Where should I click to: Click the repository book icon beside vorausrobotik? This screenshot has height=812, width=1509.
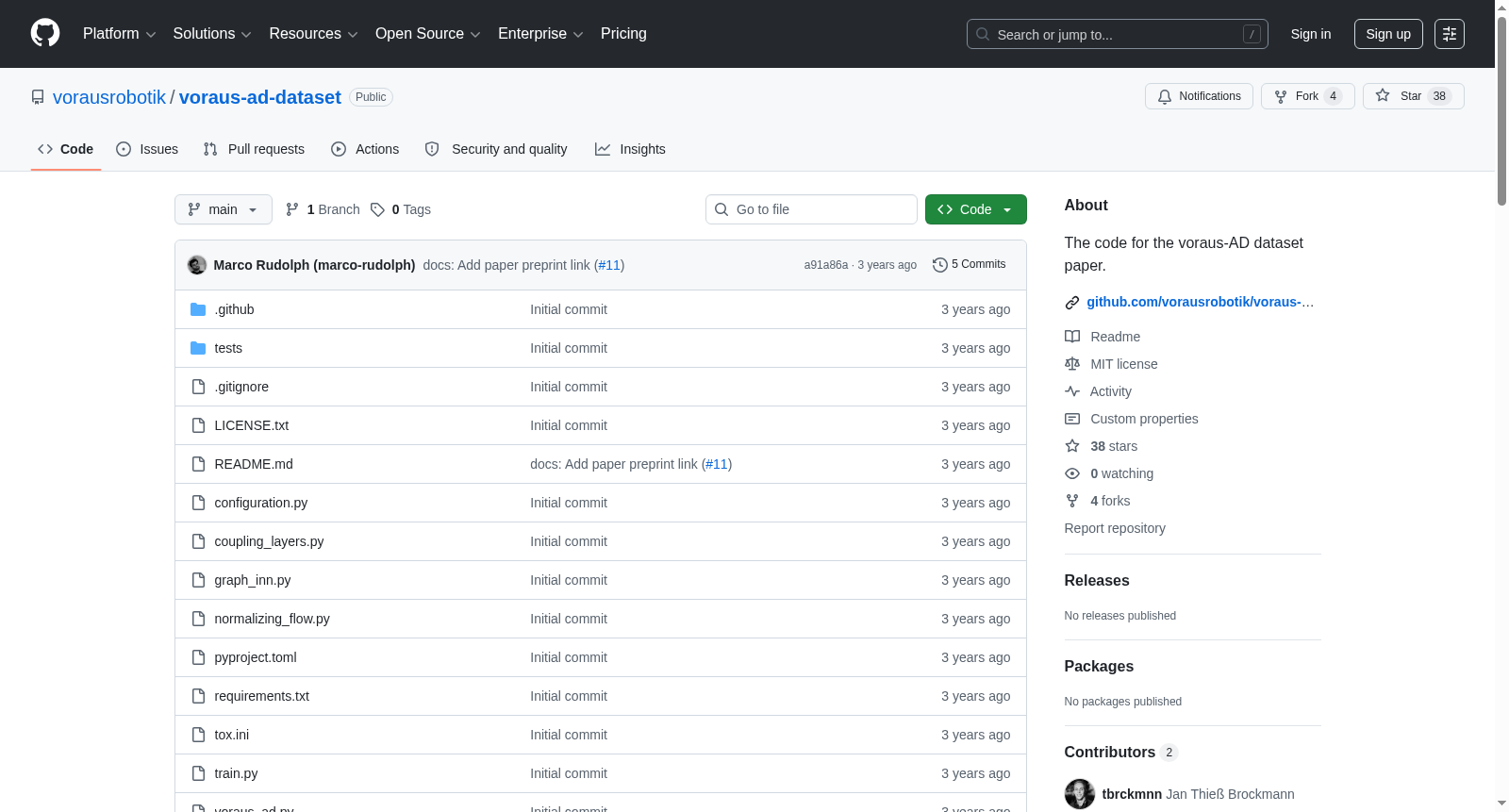(x=38, y=97)
